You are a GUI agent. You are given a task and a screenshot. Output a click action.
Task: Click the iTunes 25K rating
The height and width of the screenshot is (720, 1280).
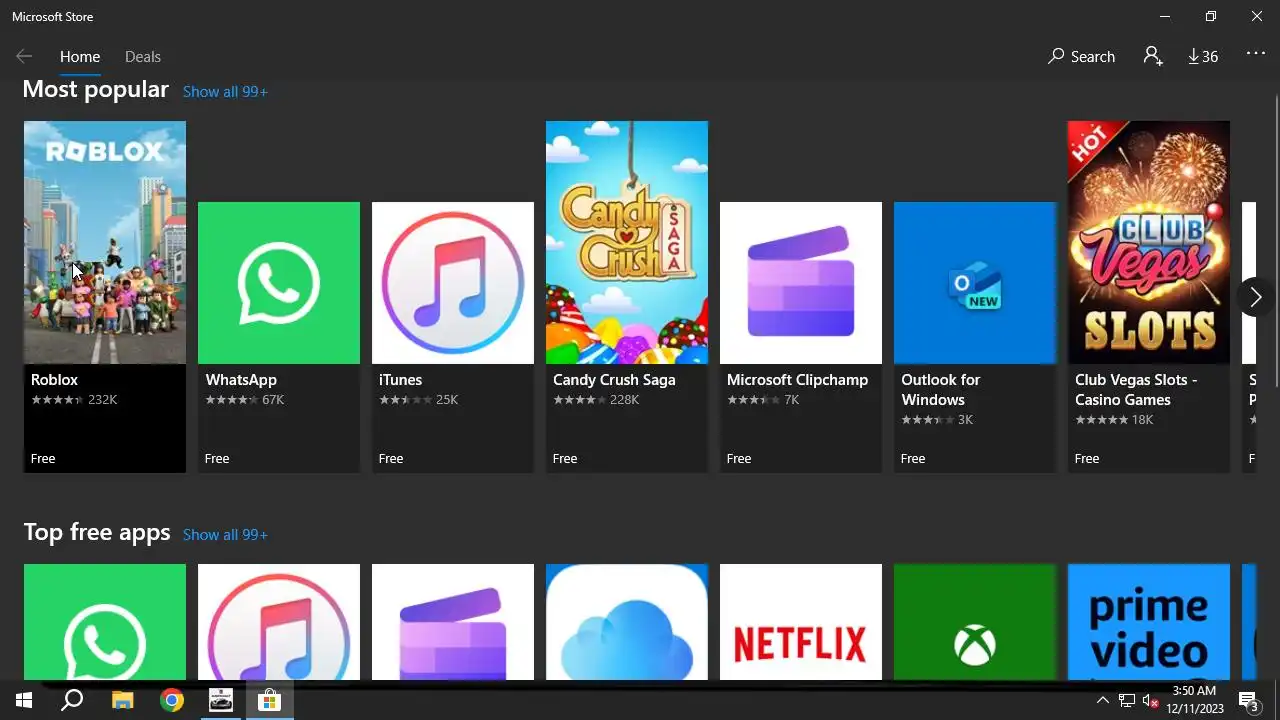point(419,400)
